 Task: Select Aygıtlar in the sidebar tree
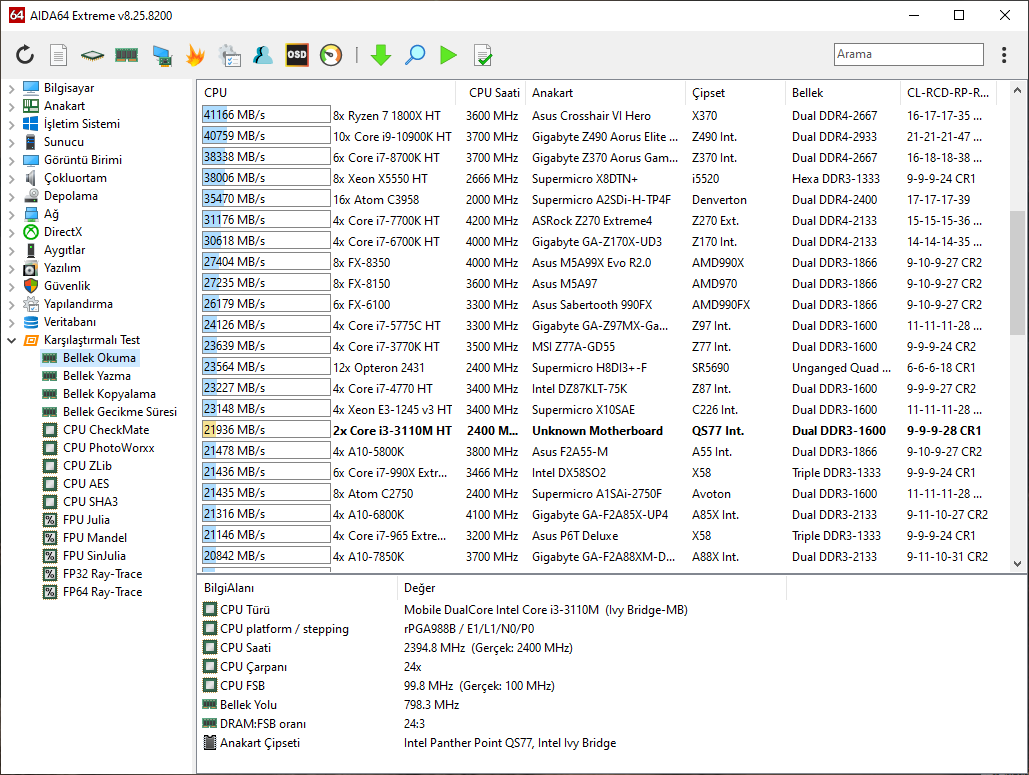[x=64, y=250]
